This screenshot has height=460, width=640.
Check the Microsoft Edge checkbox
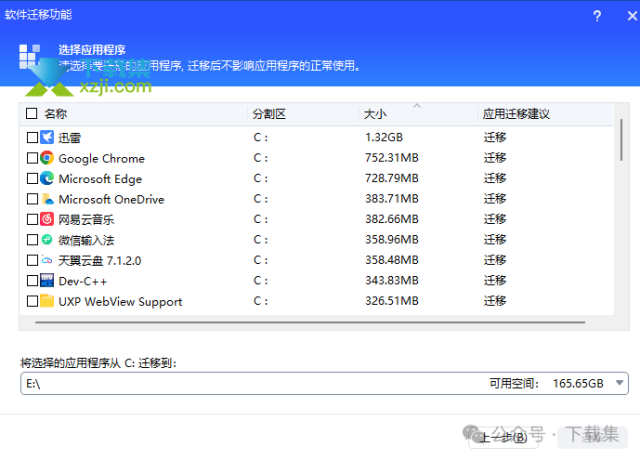click(32, 178)
